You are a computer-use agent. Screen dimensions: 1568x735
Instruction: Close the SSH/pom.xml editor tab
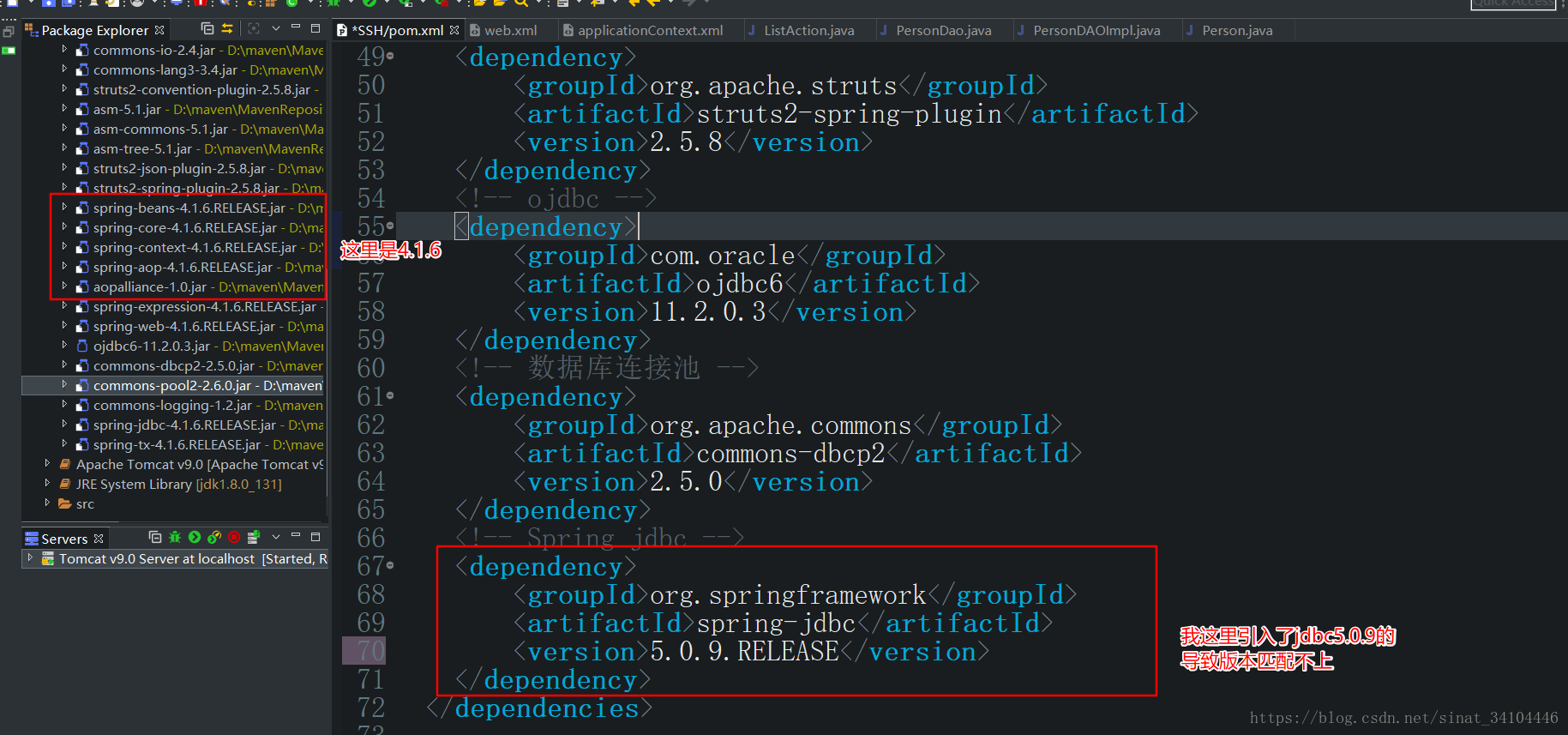click(x=454, y=30)
